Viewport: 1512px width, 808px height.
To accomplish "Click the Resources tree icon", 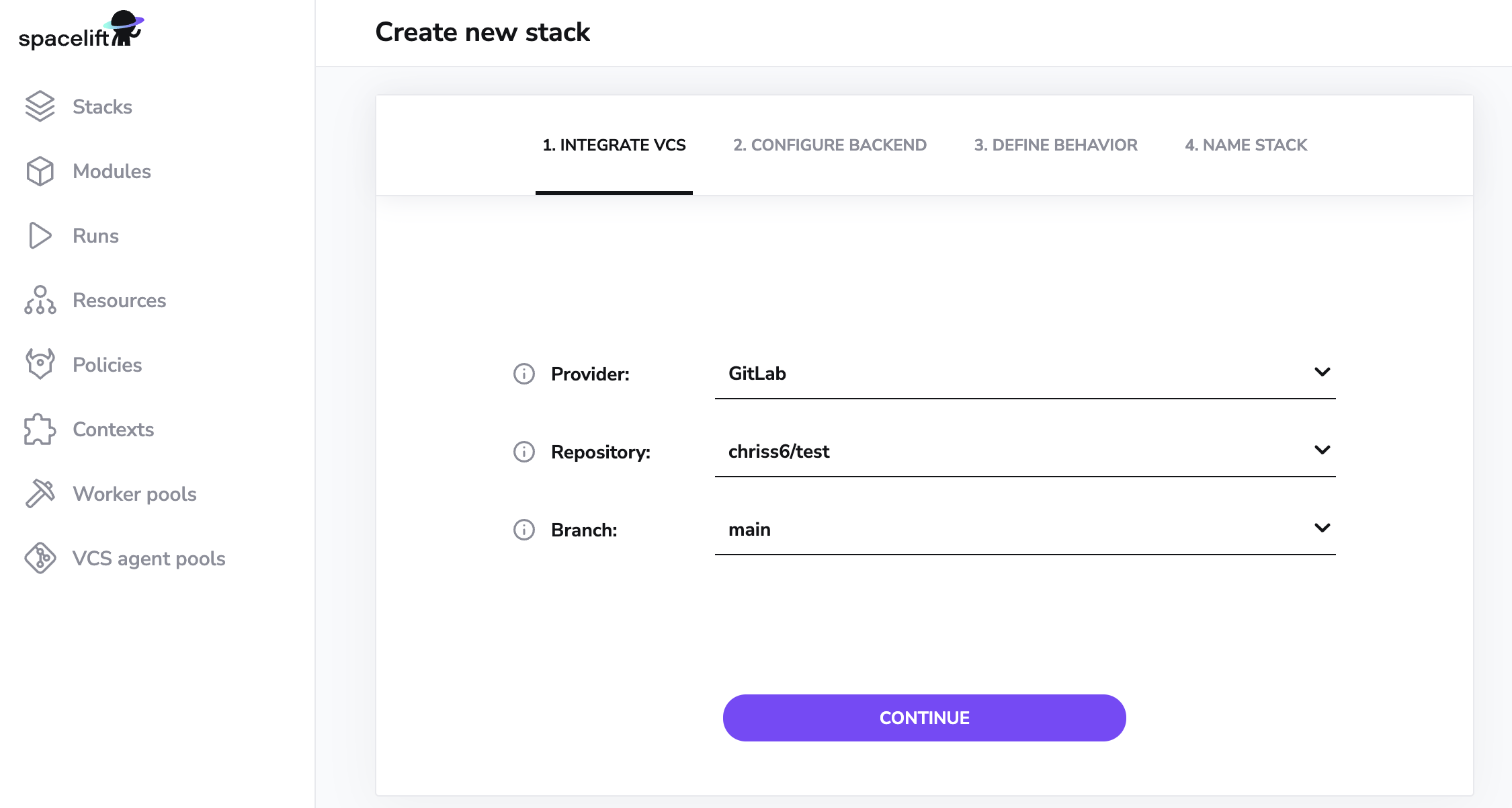I will coord(40,300).
